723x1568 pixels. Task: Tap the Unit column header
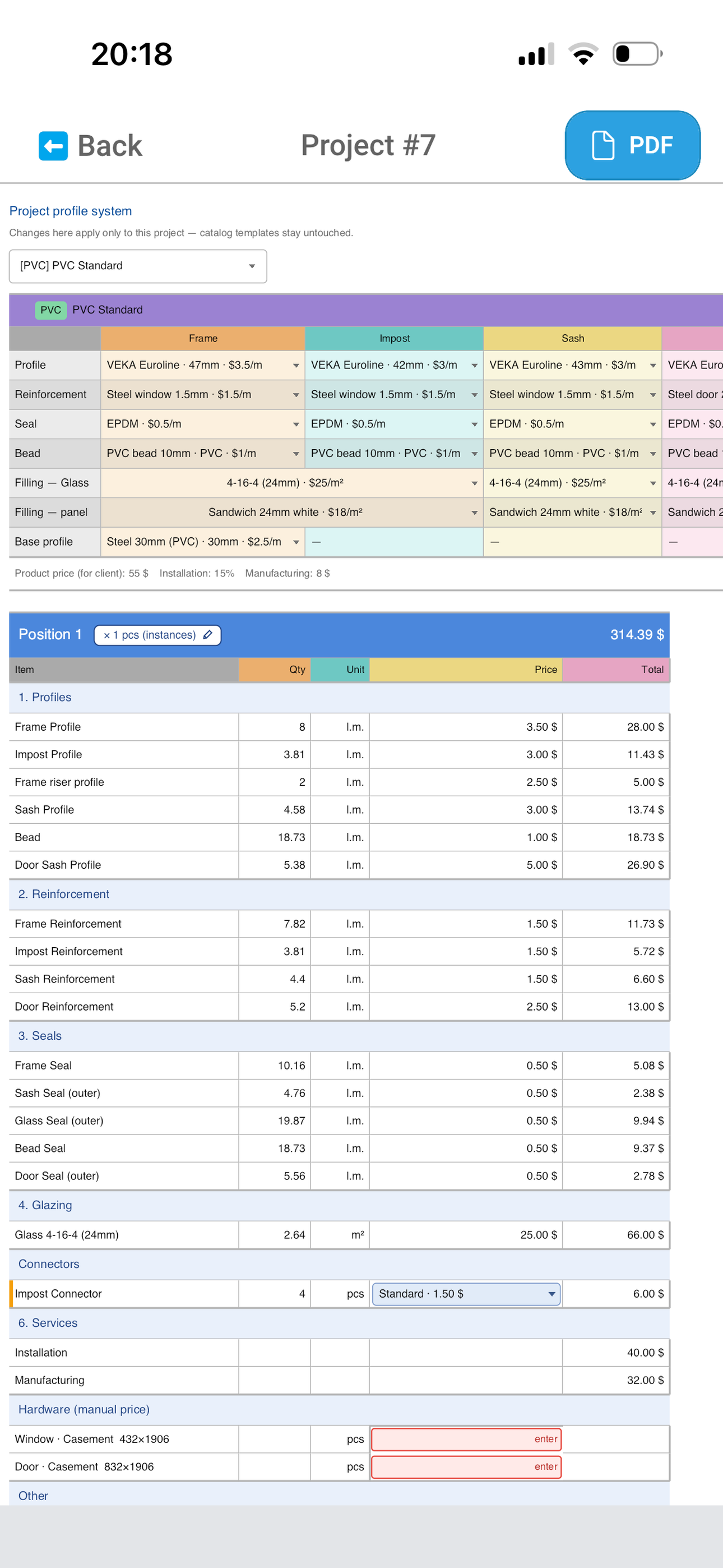[x=340, y=670]
